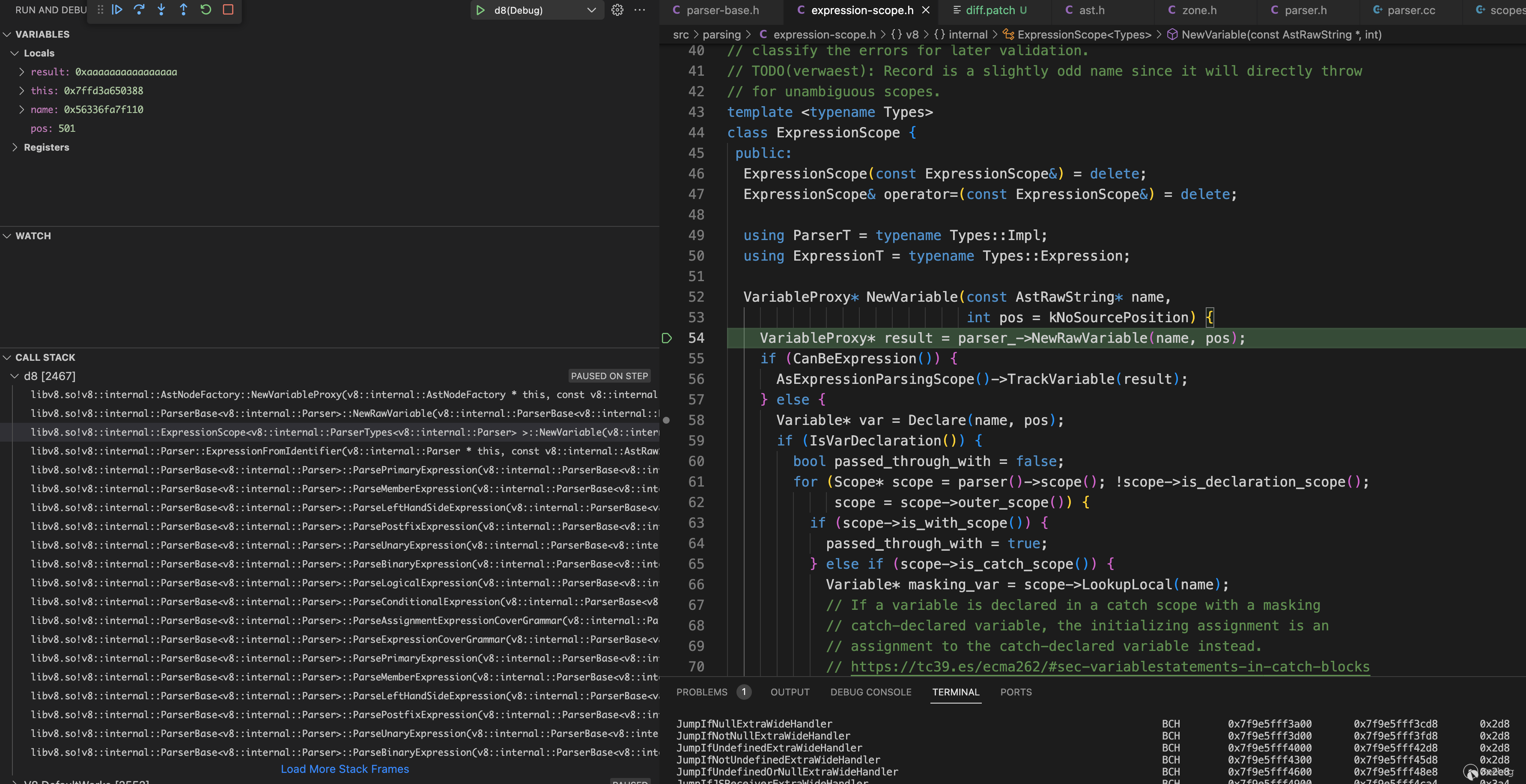
Task: Click the debug Continue button
Action: [117, 9]
